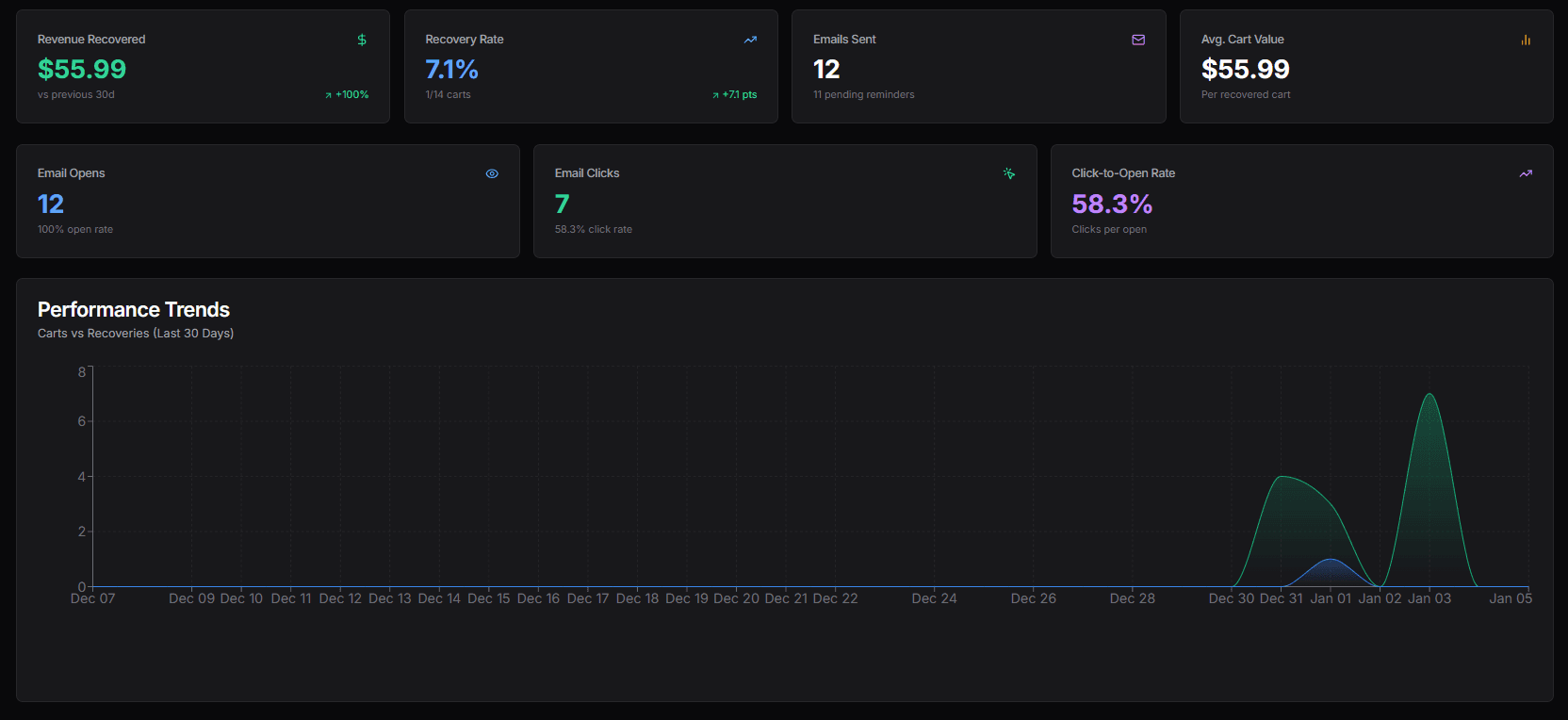Click the Carts vs Recoveries subtitle

[136, 333]
